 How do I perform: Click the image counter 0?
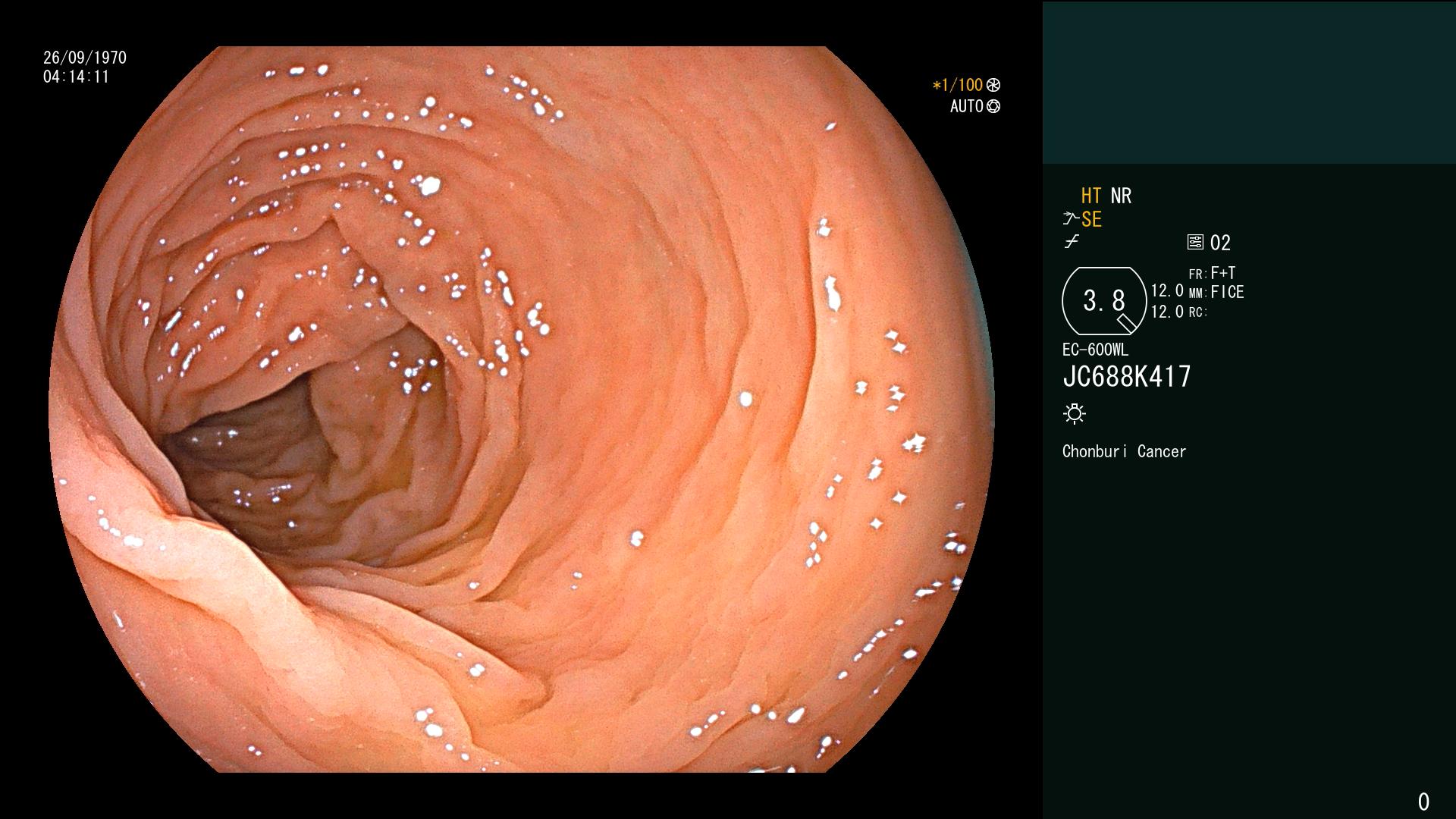tap(1423, 802)
